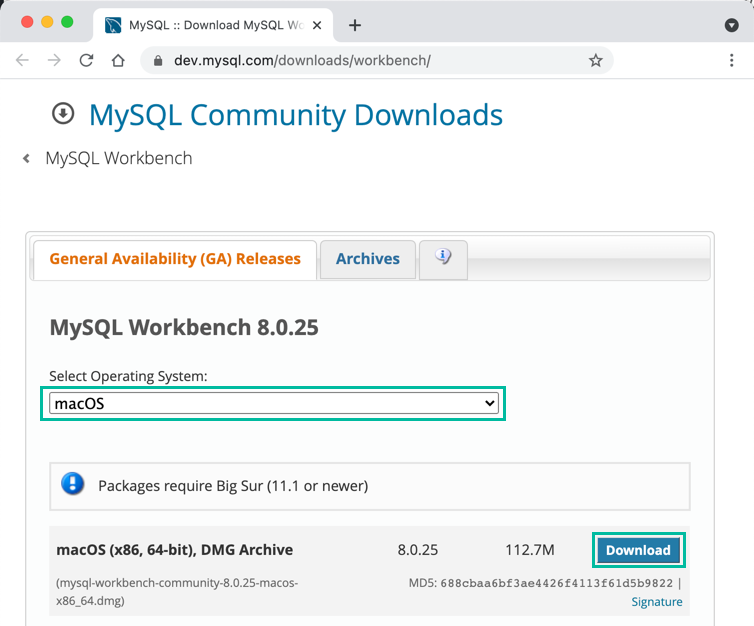754x626 pixels.
Task: Click the MD5 checksum value text
Action: click(556, 583)
